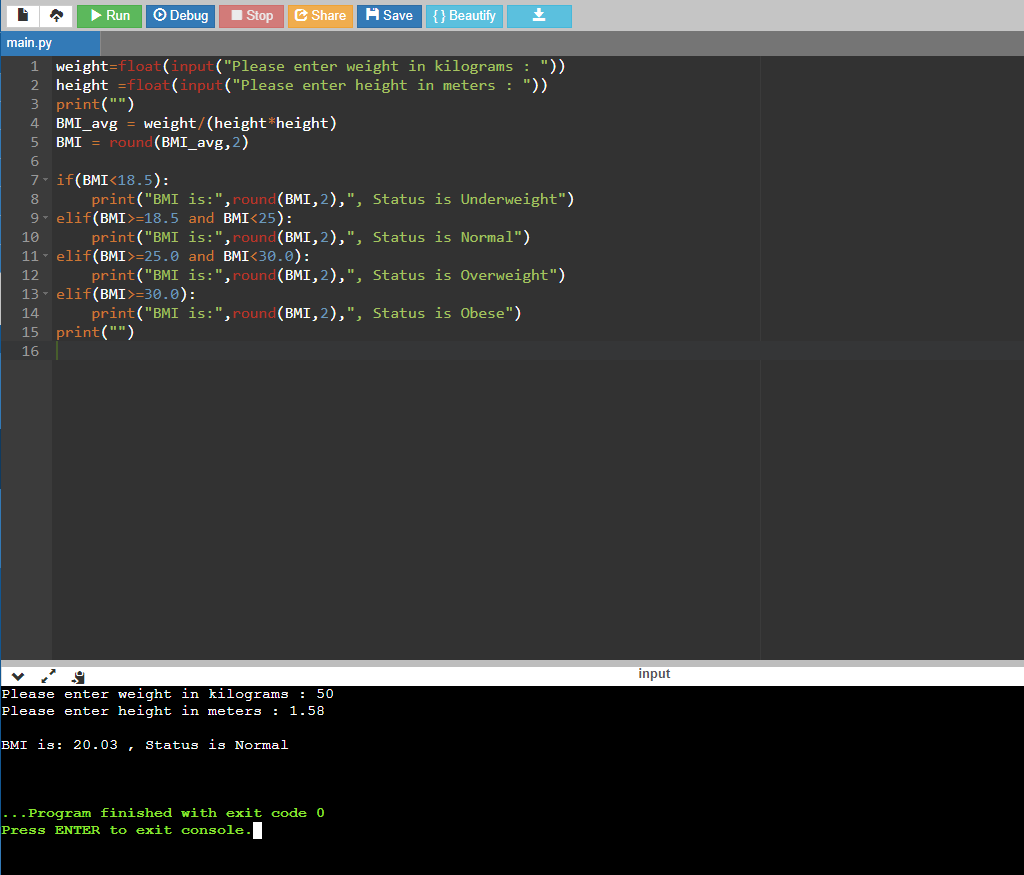Viewport: 1024px width, 875px height.
Task: Select the input console tab label
Action: pos(654,674)
